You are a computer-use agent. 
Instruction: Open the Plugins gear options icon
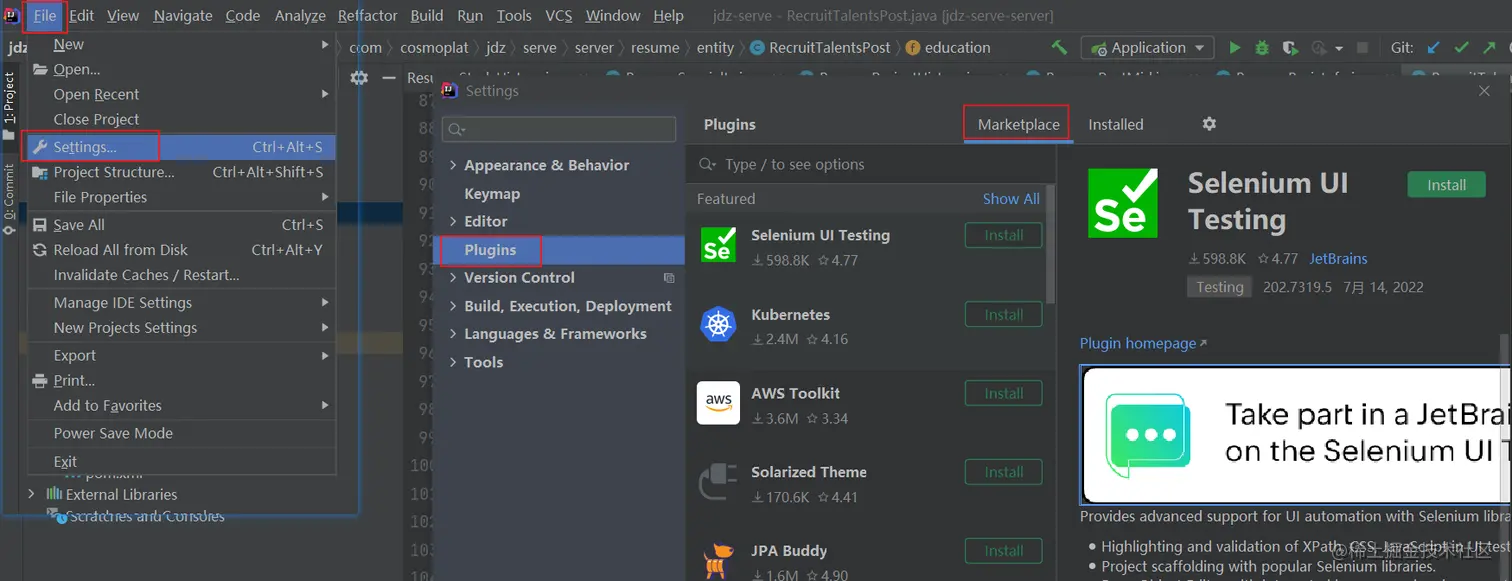1209,124
